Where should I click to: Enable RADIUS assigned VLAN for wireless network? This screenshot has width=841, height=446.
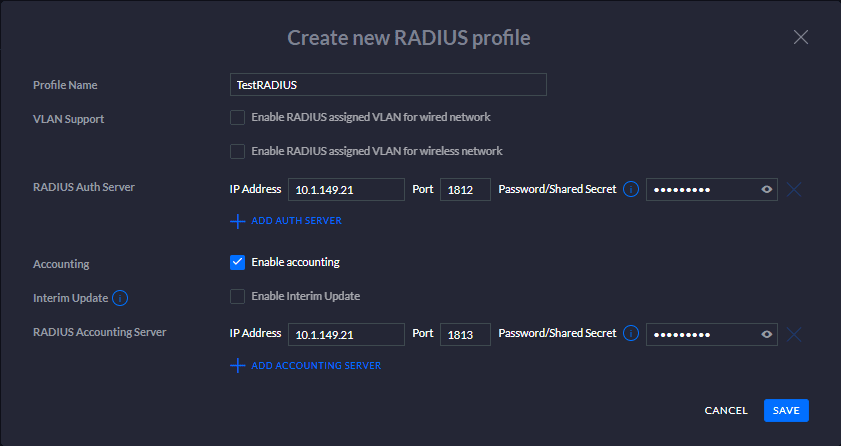pyautogui.click(x=237, y=152)
